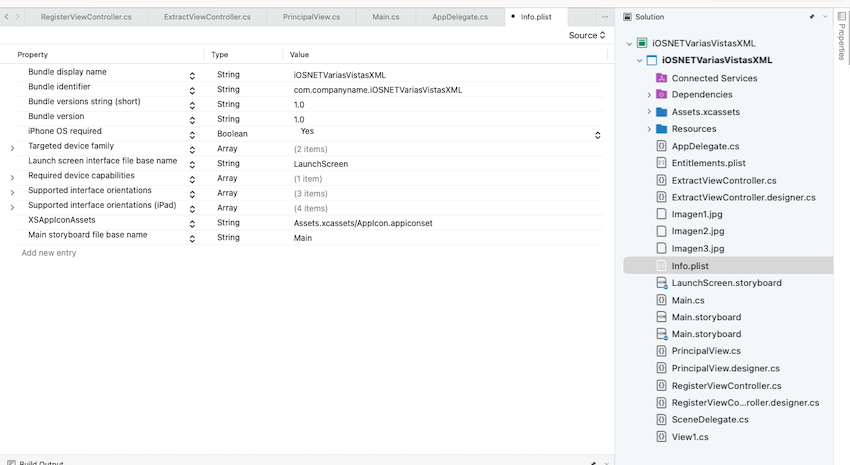
Task: Open ExtractViewController.cs from the Solution tree
Action: (724, 180)
